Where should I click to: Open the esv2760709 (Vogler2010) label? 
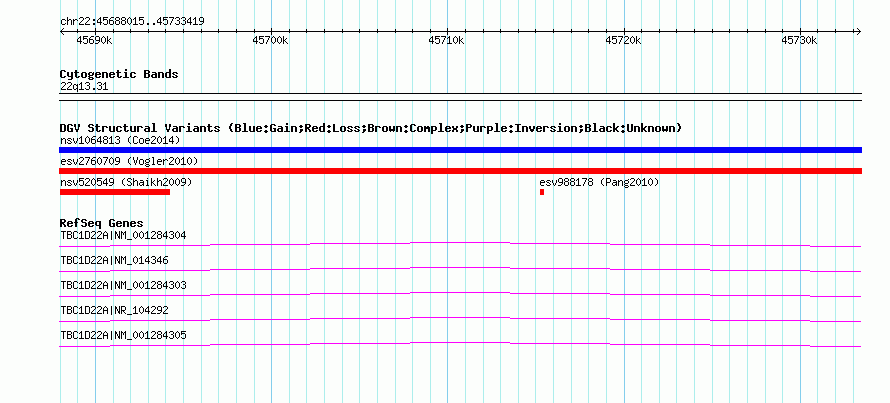129,161
